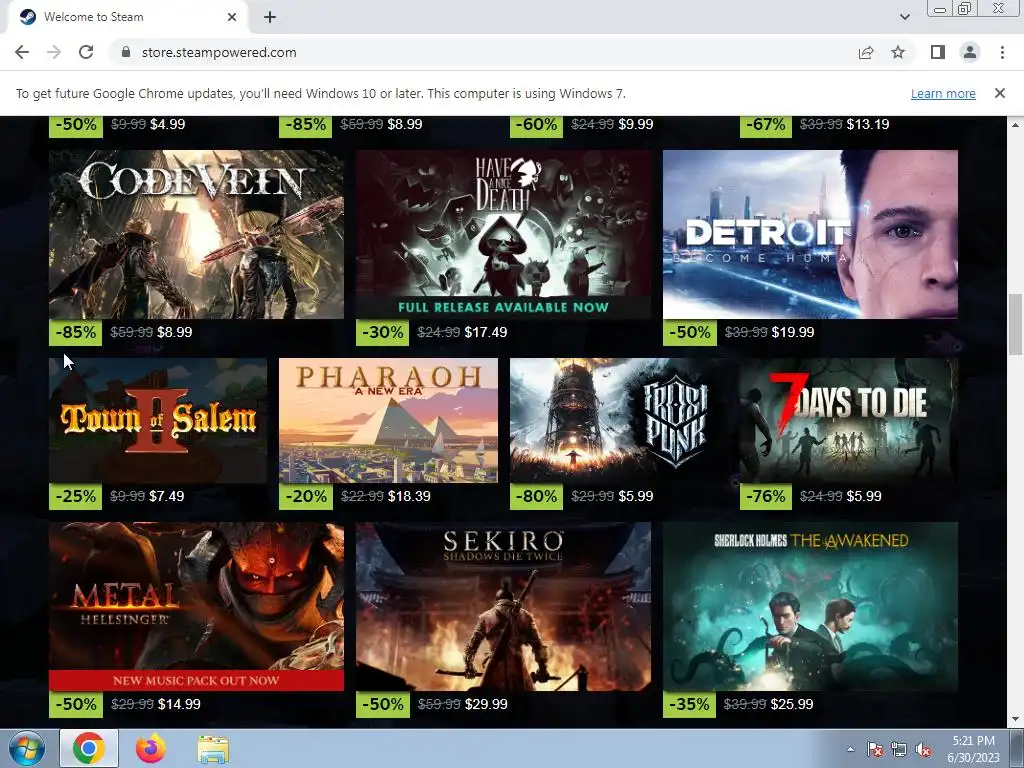
Task: Share this page icon in address bar
Action: (x=866, y=52)
